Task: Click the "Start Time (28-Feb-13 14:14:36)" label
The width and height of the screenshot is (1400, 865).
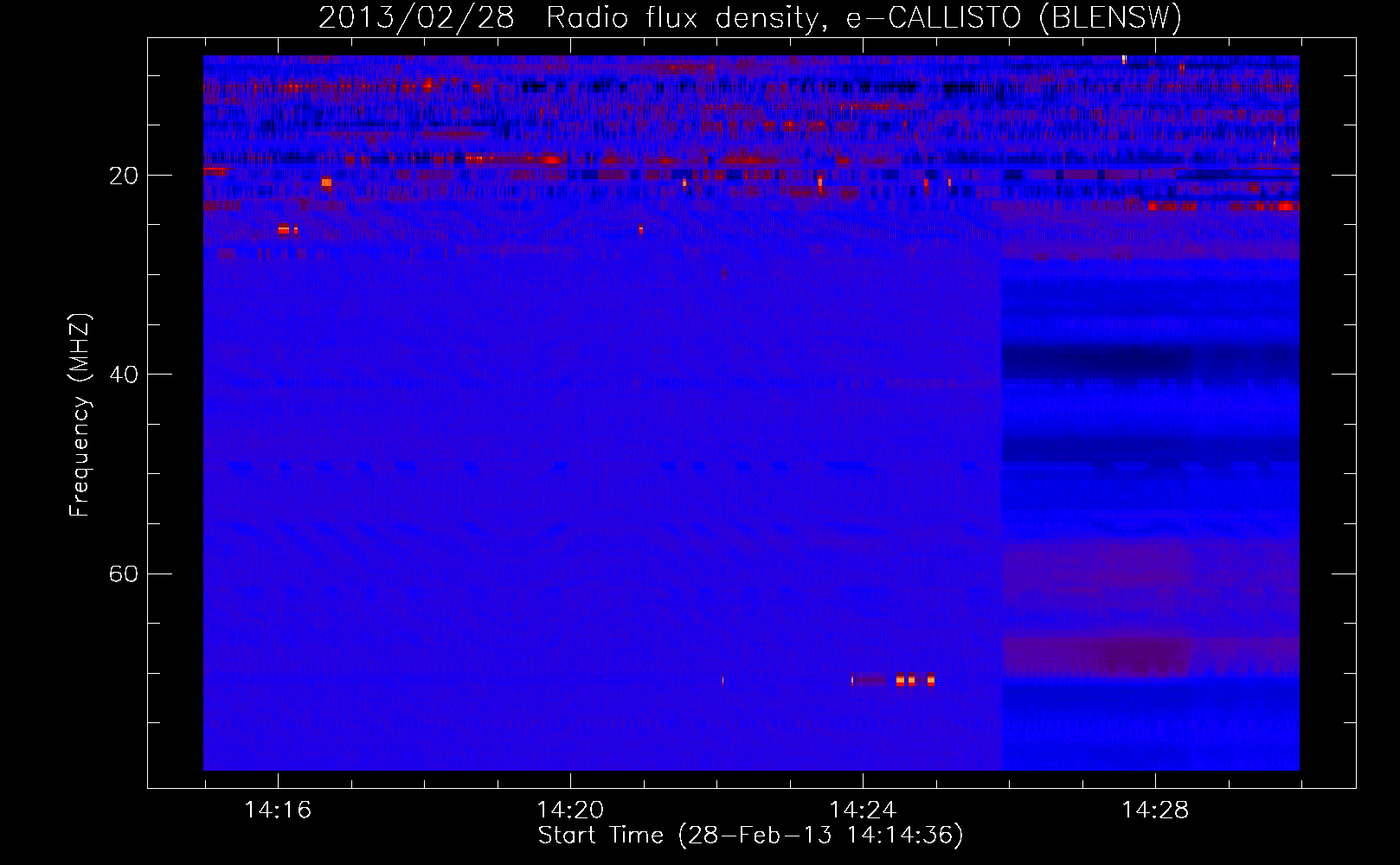Action: (750, 836)
